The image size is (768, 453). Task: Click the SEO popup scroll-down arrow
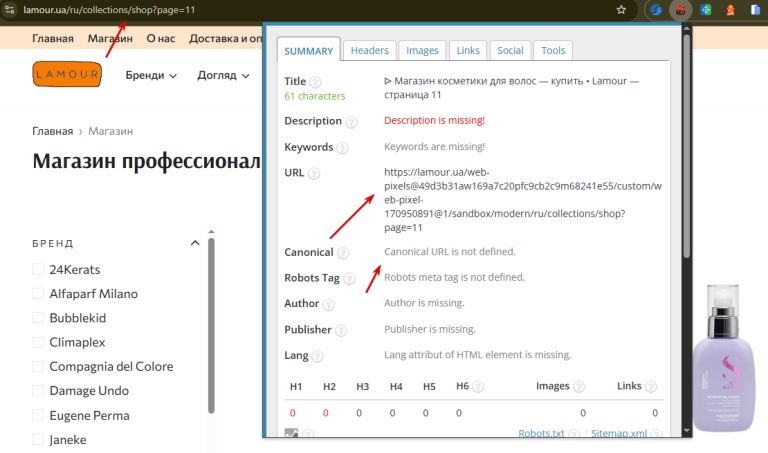[687, 431]
